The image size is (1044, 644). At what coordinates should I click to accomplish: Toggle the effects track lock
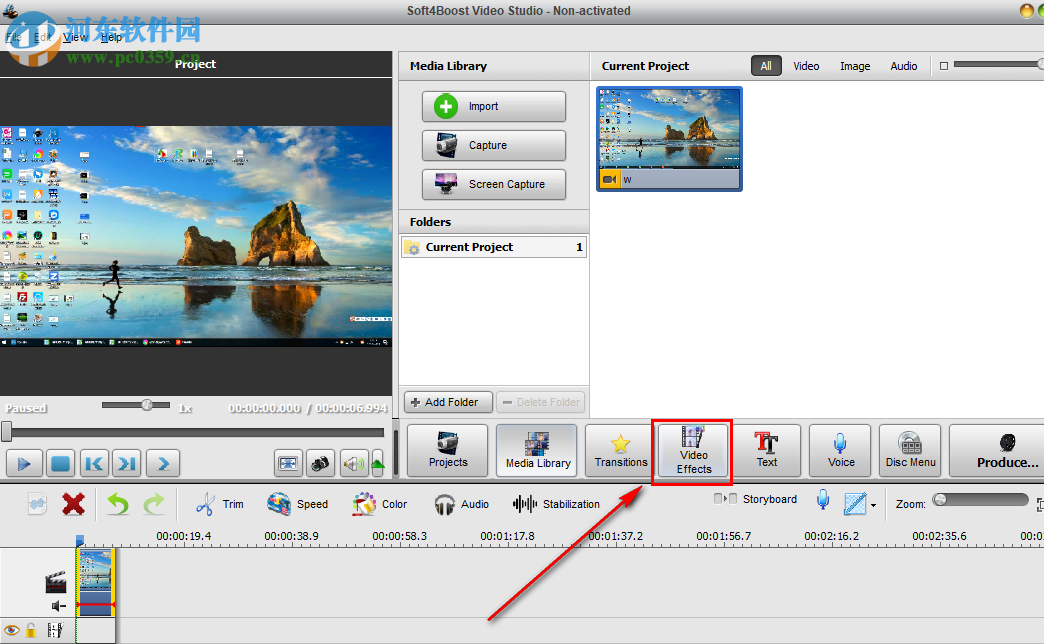31,630
